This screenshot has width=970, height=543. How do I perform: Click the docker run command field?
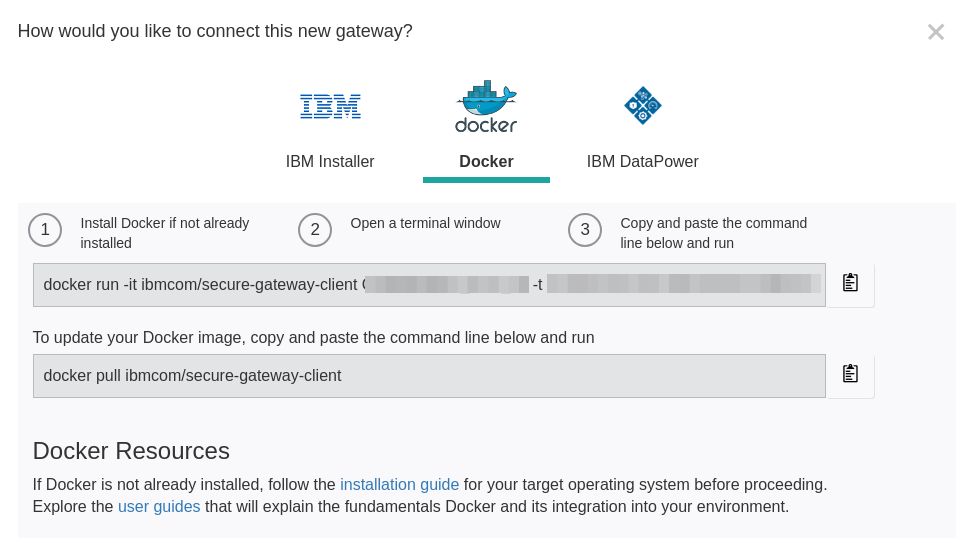[x=429, y=284]
